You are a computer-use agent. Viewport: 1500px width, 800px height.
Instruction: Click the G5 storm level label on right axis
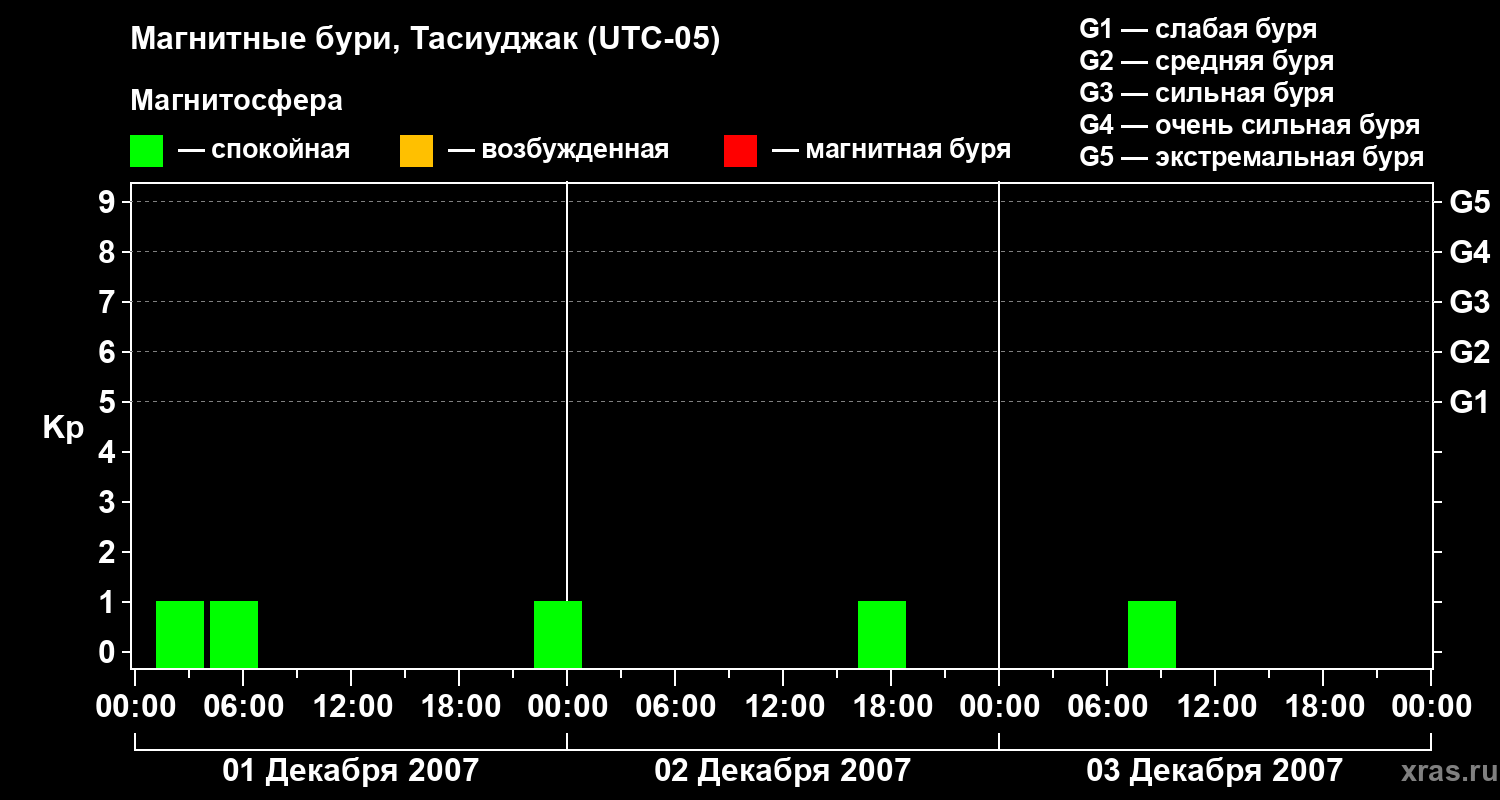(x=1469, y=202)
